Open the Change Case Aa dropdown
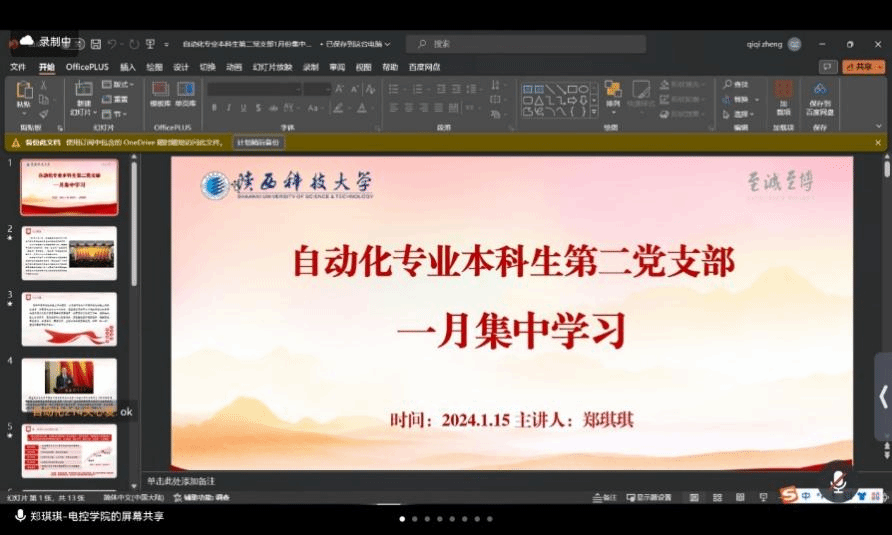The height and width of the screenshot is (535, 892). click(314, 108)
